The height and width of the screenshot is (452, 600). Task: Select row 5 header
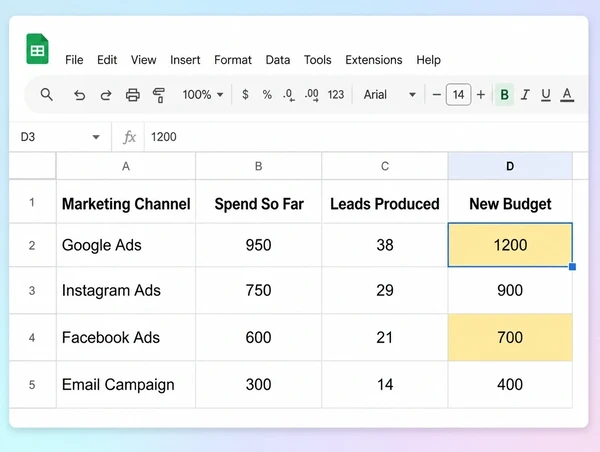tap(32, 385)
